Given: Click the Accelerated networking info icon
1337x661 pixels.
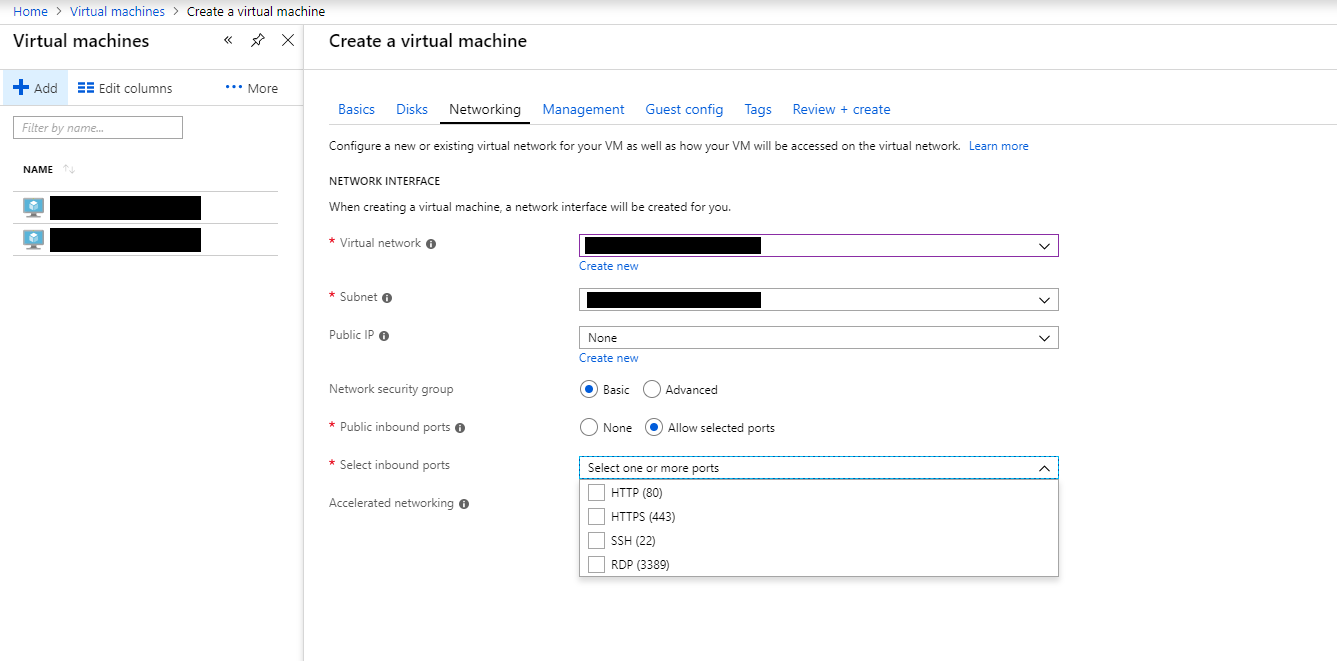Looking at the screenshot, I should click(x=463, y=504).
